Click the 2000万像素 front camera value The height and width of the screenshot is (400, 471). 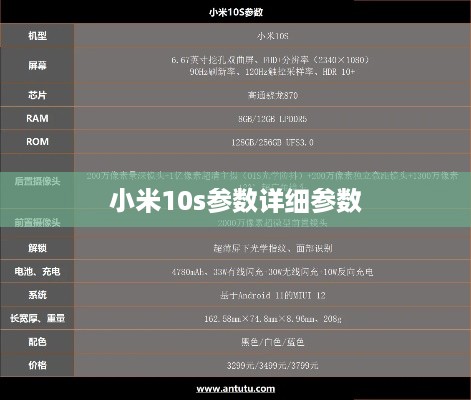(x=273, y=223)
